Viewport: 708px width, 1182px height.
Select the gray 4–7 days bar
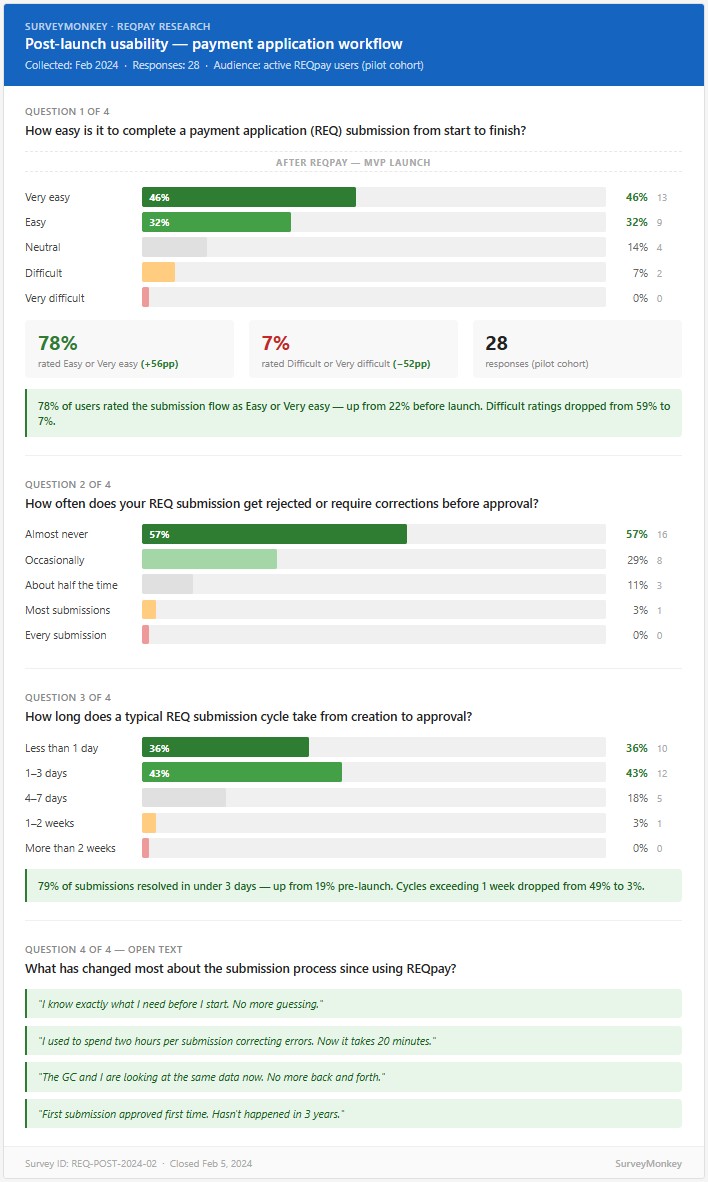click(184, 798)
